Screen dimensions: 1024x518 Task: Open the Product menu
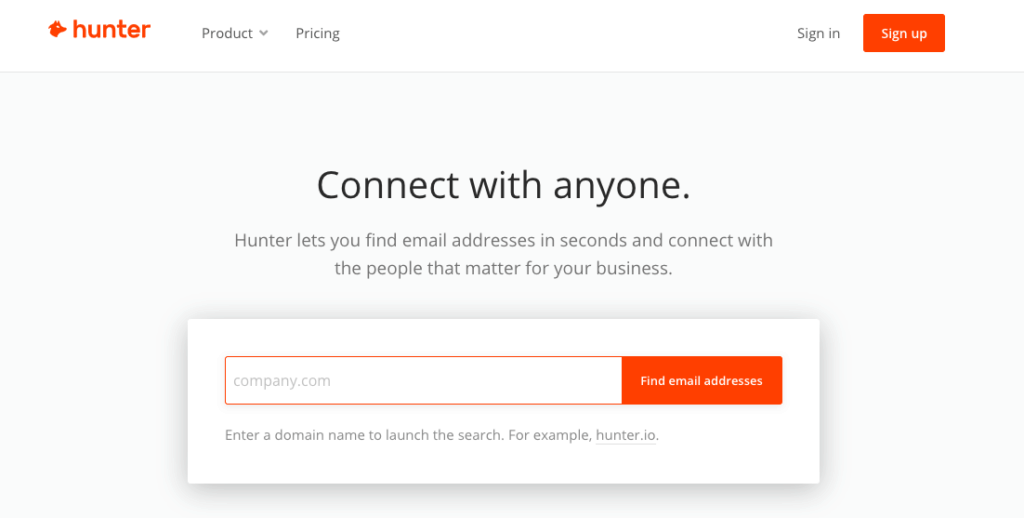click(227, 33)
